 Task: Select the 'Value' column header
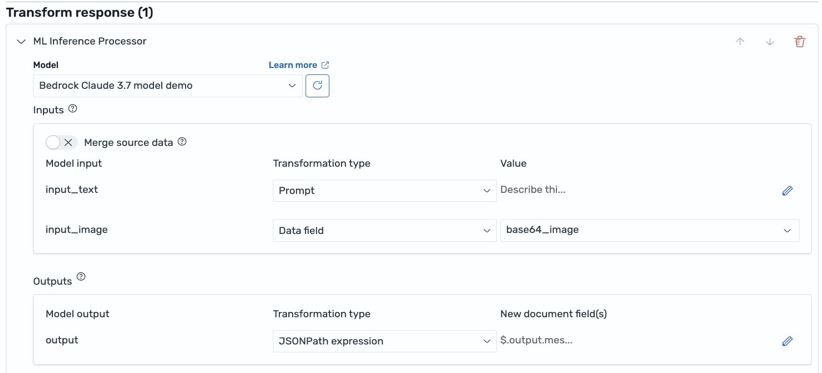[513, 163]
